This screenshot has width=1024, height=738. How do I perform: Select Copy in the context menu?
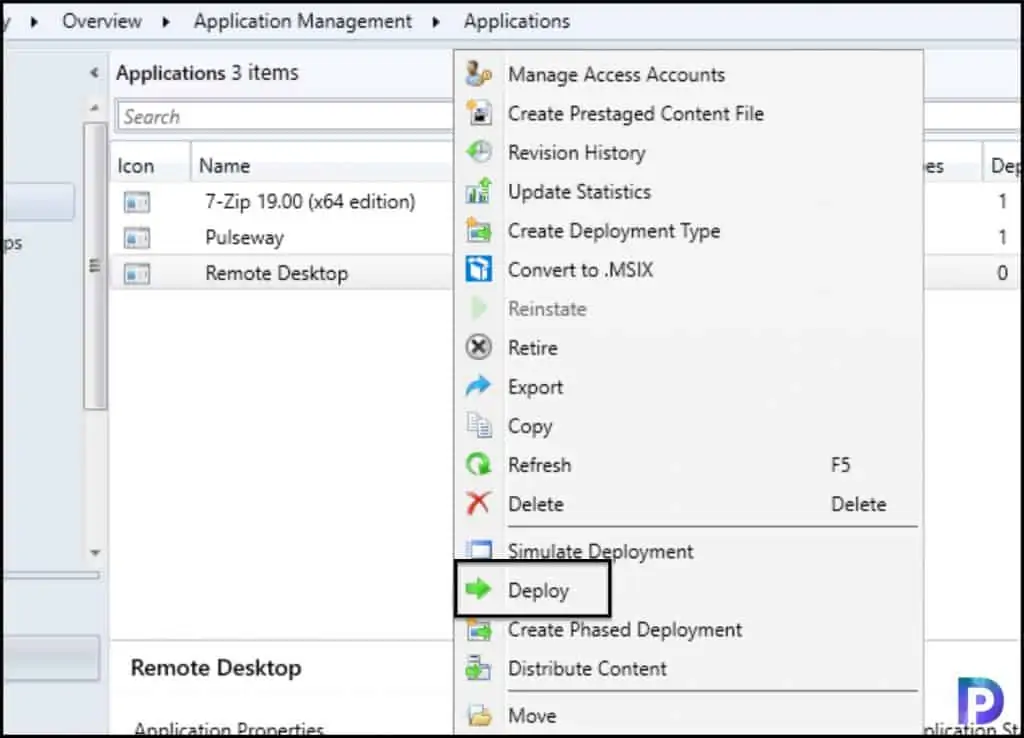coord(689,426)
